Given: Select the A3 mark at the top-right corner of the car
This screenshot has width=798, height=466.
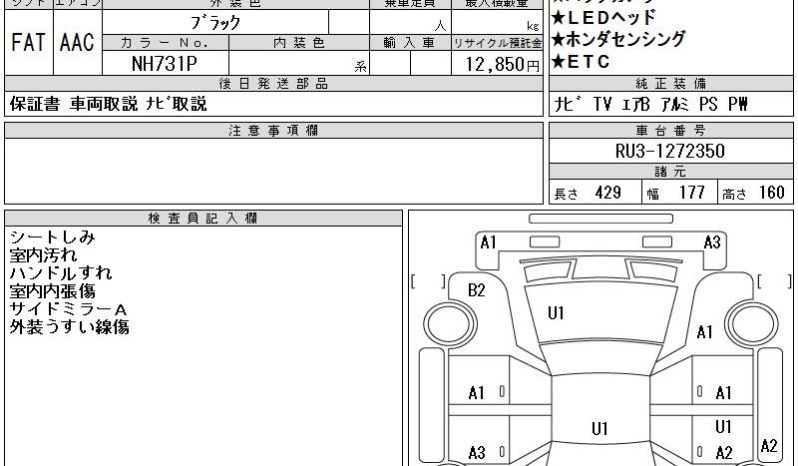Looking at the screenshot, I should tap(713, 242).
